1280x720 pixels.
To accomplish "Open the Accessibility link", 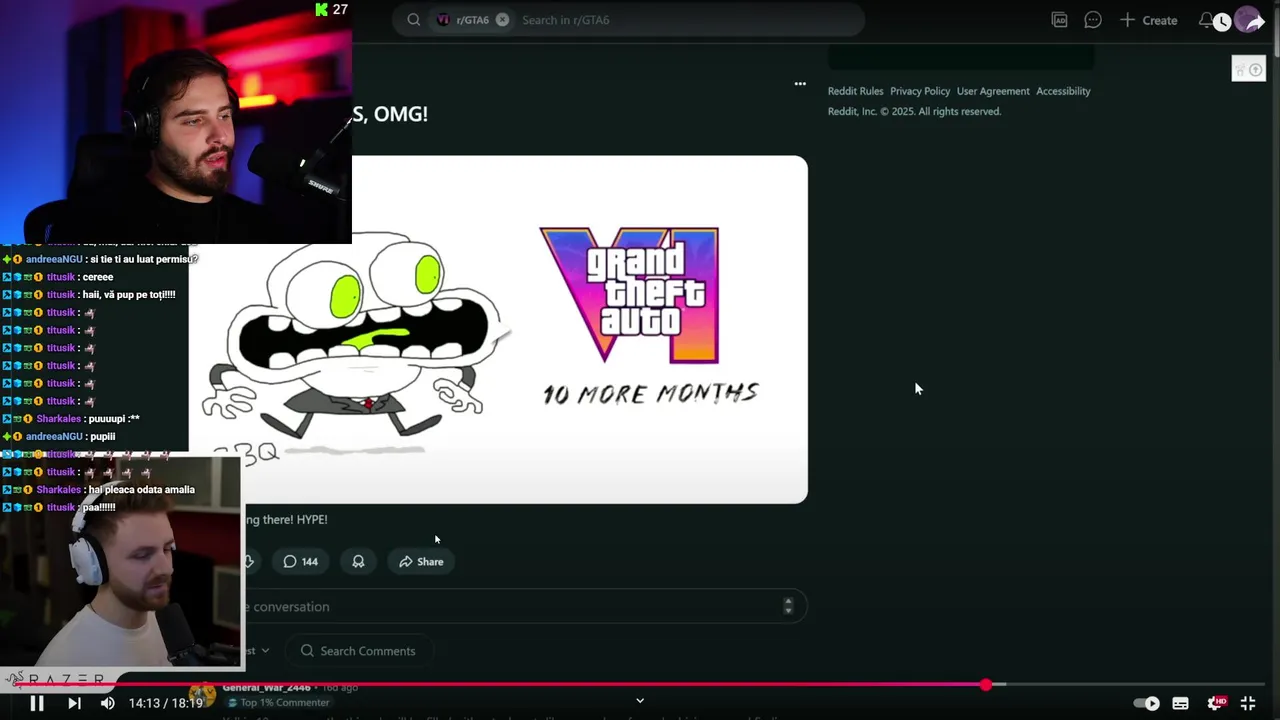I will [1063, 91].
